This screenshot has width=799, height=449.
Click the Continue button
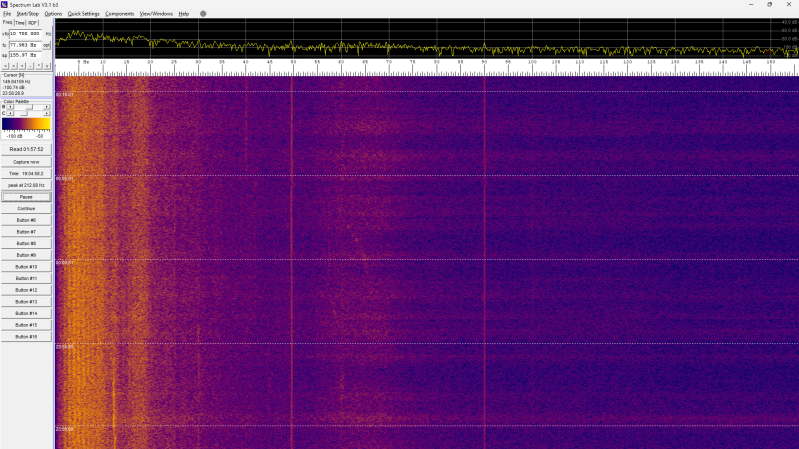click(26, 208)
